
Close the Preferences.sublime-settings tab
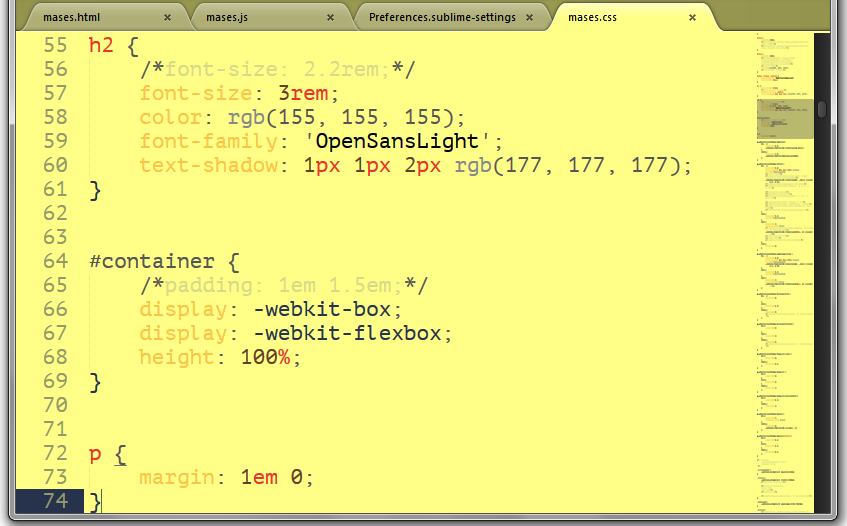(x=529, y=17)
